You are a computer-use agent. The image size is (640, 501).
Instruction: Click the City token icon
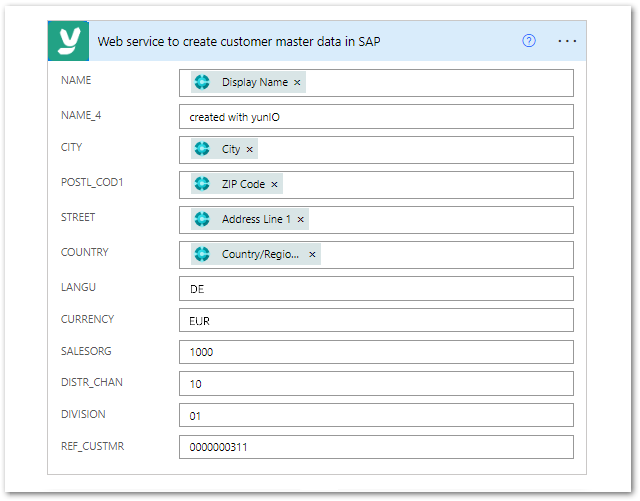pos(202,149)
